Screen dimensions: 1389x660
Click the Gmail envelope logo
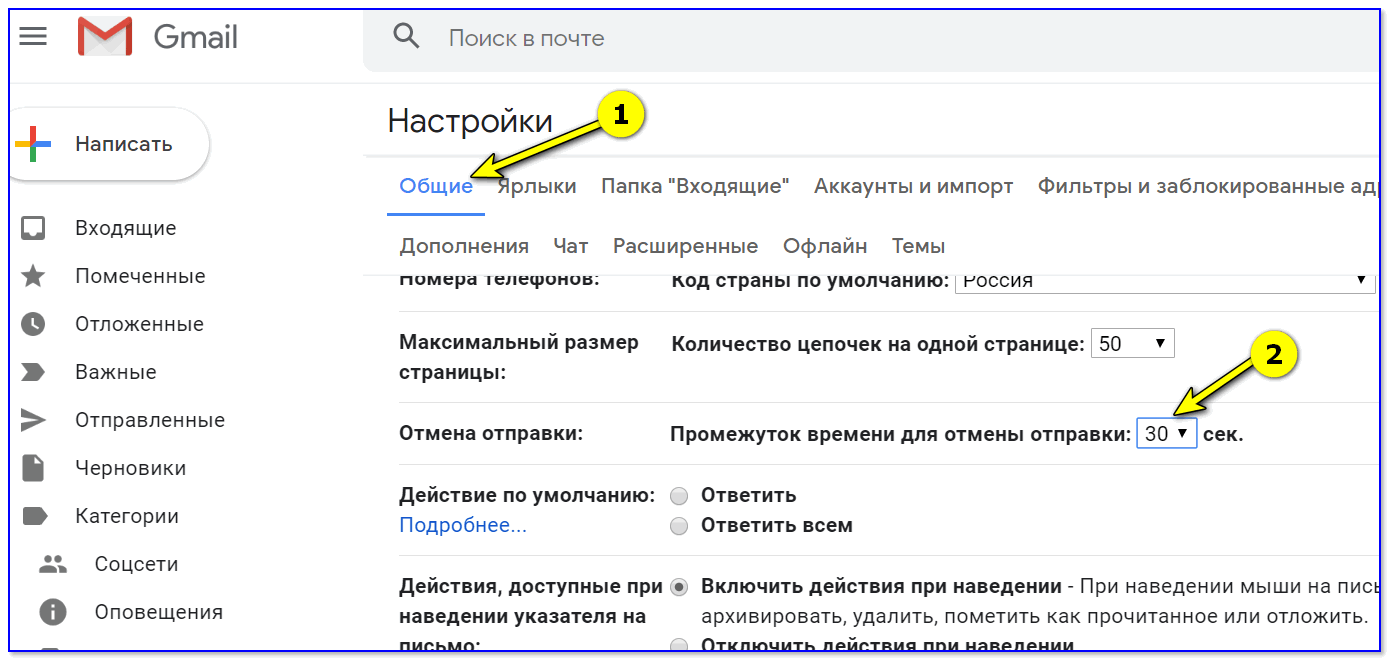tap(105, 37)
